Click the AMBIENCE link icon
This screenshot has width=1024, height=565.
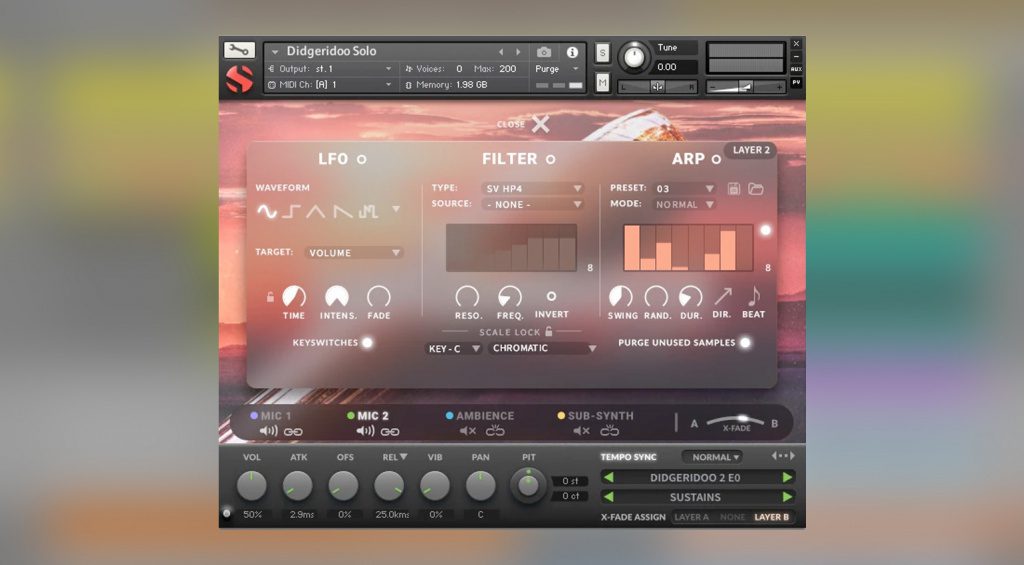[x=495, y=431]
